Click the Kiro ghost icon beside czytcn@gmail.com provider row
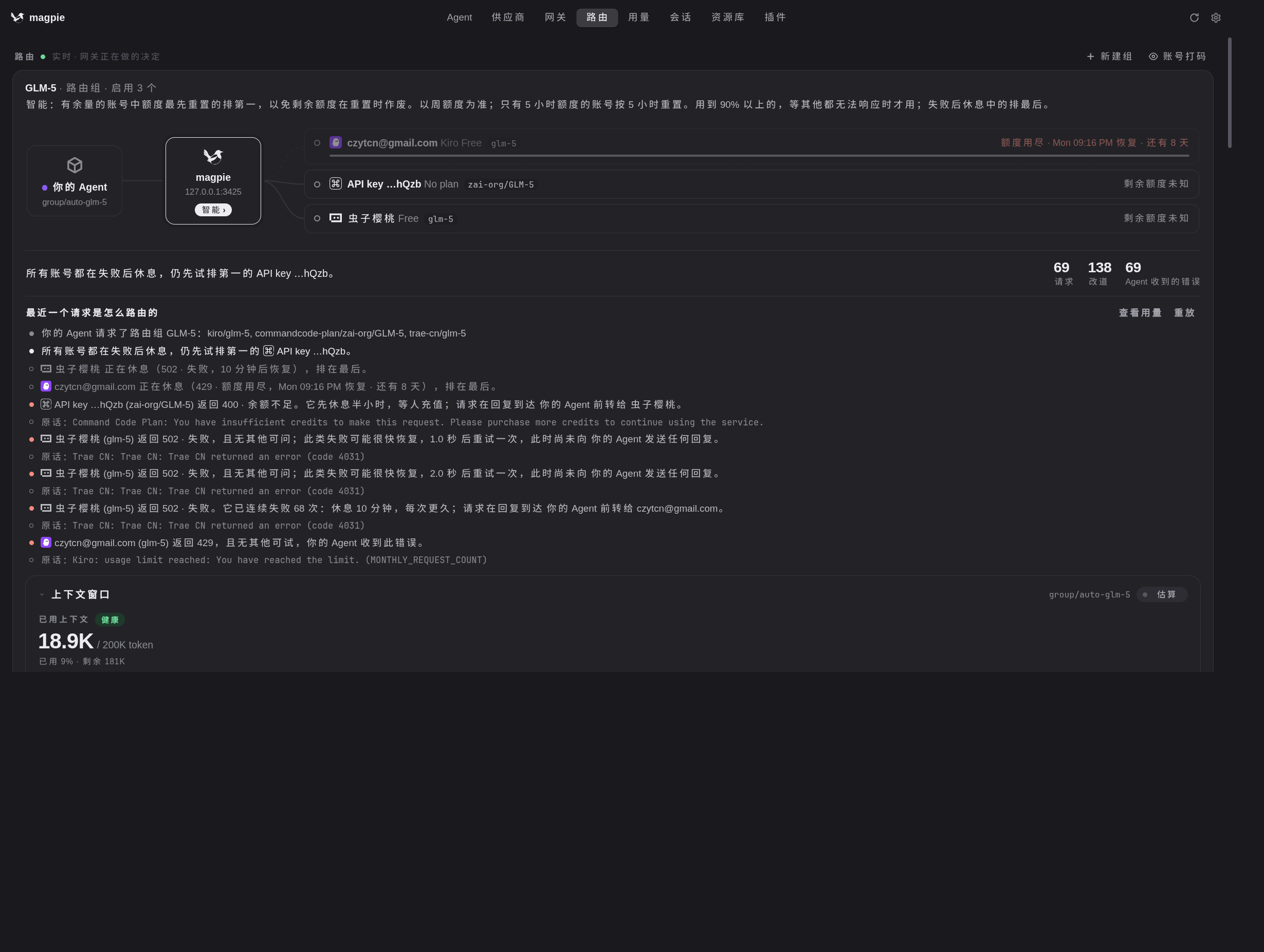Viewport: 1264px width, 952px height. 336,142
